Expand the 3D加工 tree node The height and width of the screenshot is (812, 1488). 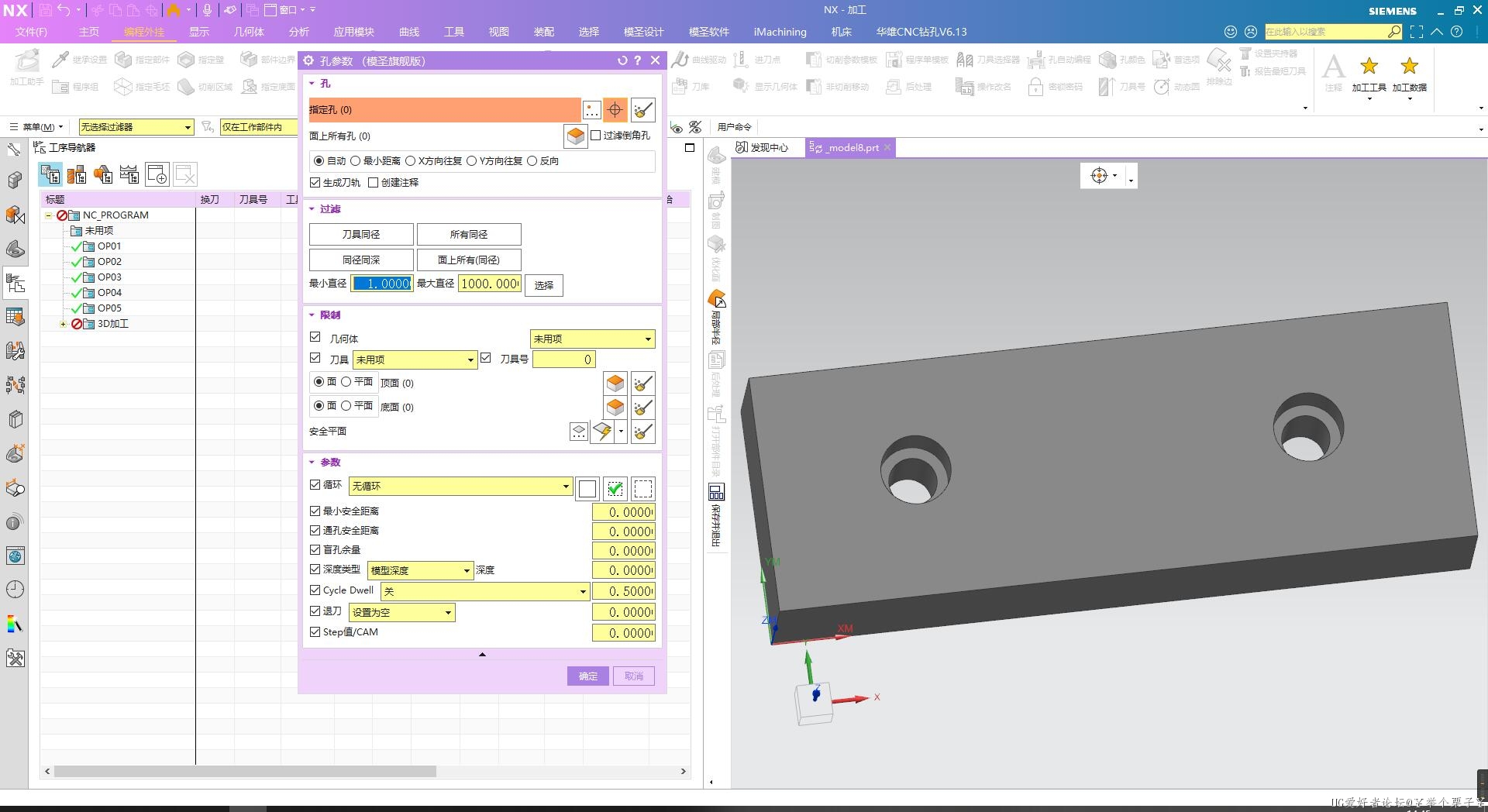coord(63,324)
